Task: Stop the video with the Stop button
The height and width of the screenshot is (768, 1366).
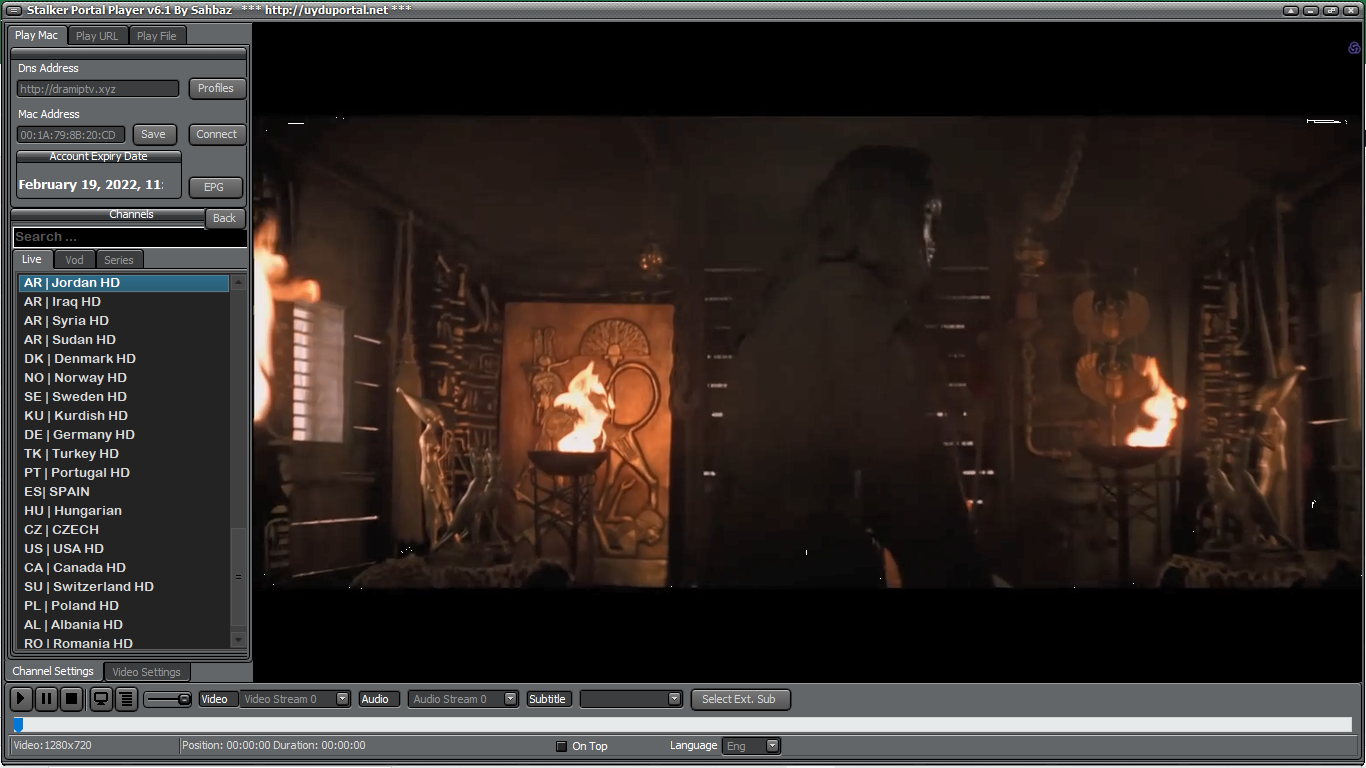Action: [71, 699]
